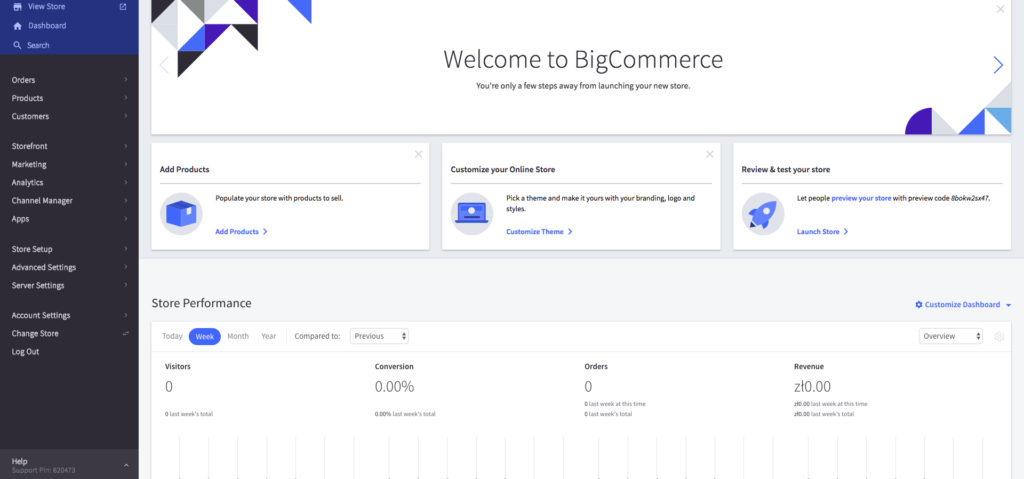This screenshot has height=479, width=1024.
Task: Open Channel Manager in sidebar
Action: pos(69,201)
